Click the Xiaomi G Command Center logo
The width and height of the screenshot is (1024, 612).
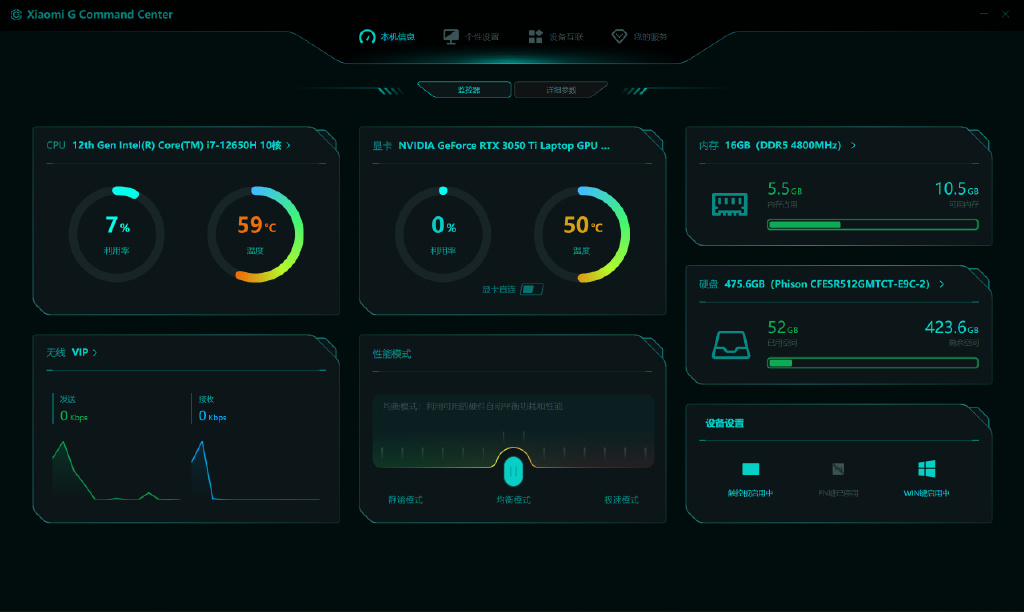(16, 14)
